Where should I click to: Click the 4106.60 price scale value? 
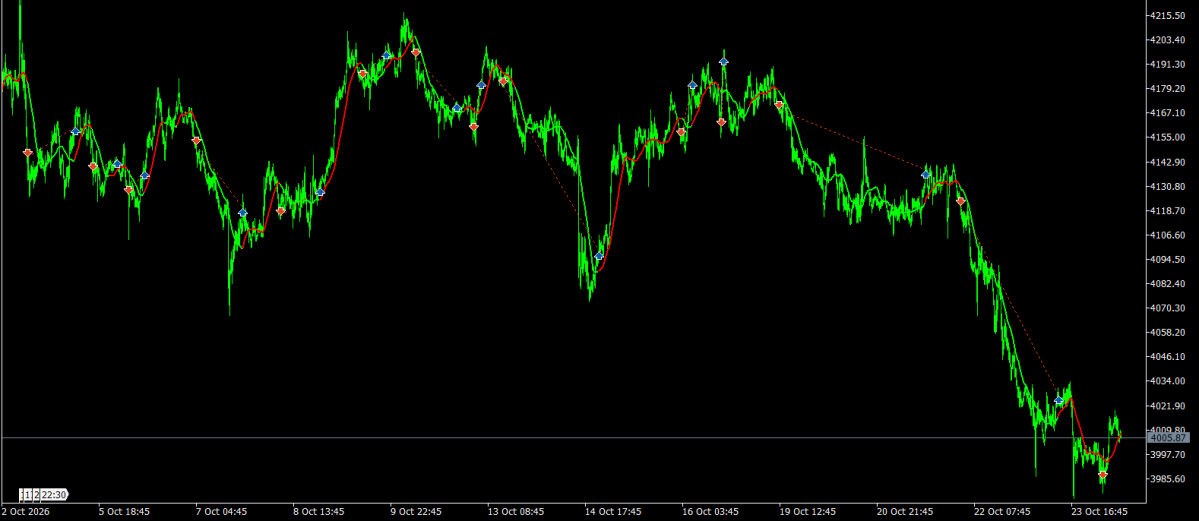[x=1168, y=236]
